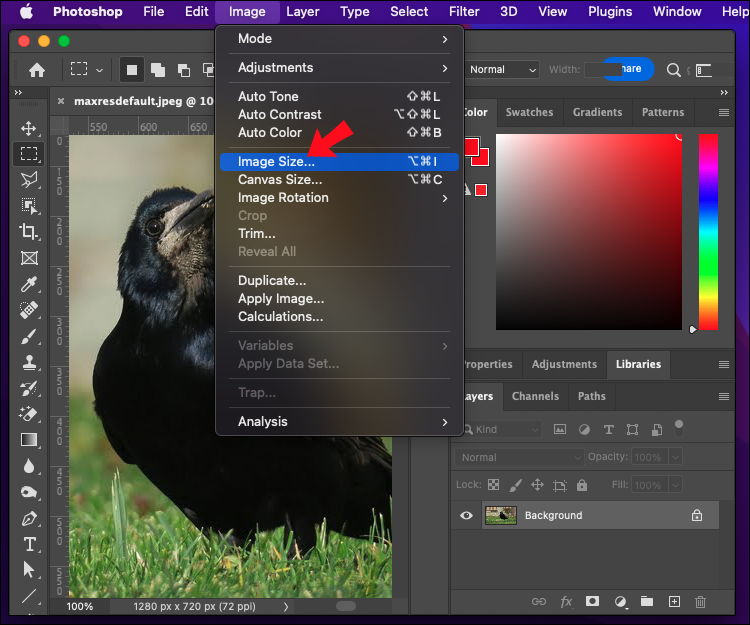Select the Brush tool
750x625 pixels.
[29, 336]
